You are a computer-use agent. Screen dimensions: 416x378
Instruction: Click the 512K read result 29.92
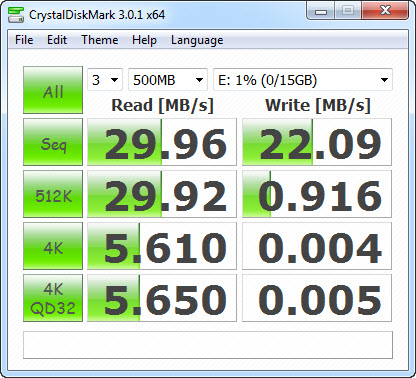162,194
